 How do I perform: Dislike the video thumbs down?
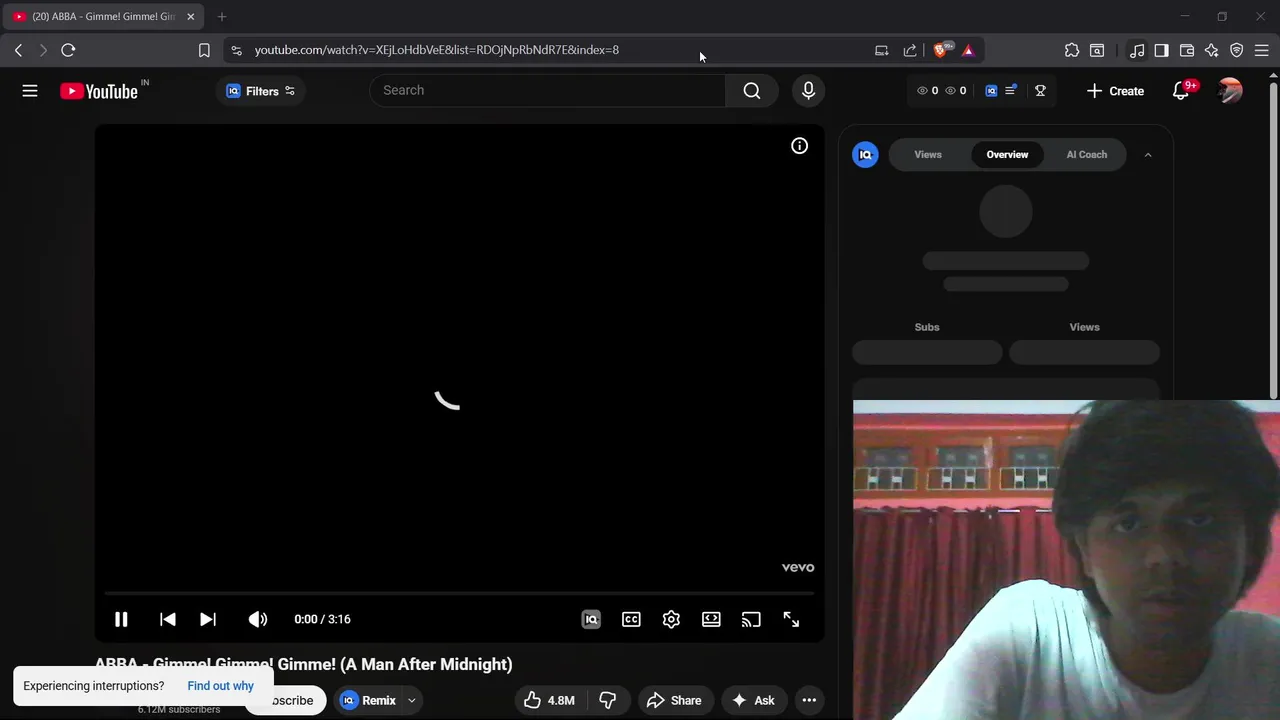[607, 700]
